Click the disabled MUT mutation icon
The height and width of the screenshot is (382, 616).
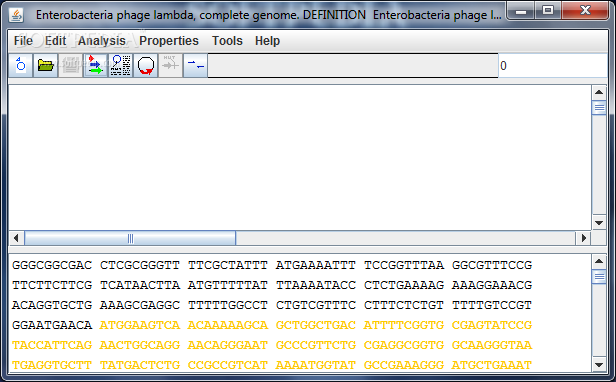(170, 65)
